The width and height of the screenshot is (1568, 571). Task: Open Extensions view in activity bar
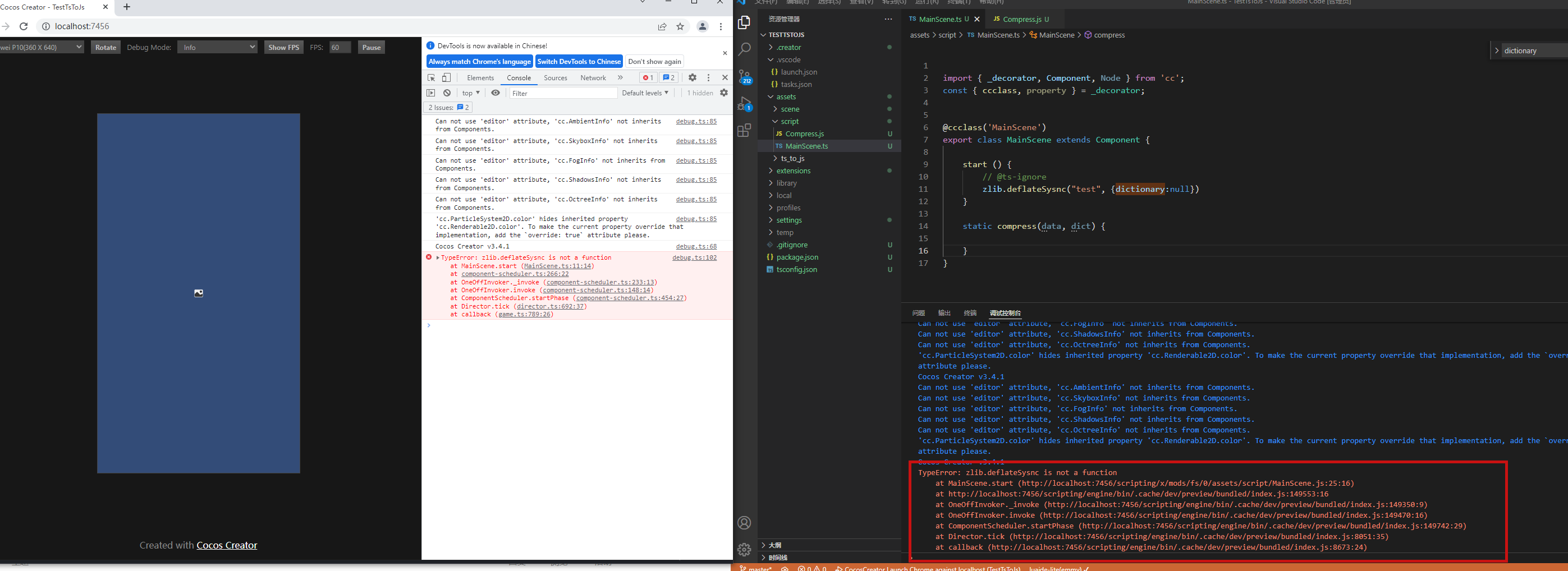[x=744, y=131]
